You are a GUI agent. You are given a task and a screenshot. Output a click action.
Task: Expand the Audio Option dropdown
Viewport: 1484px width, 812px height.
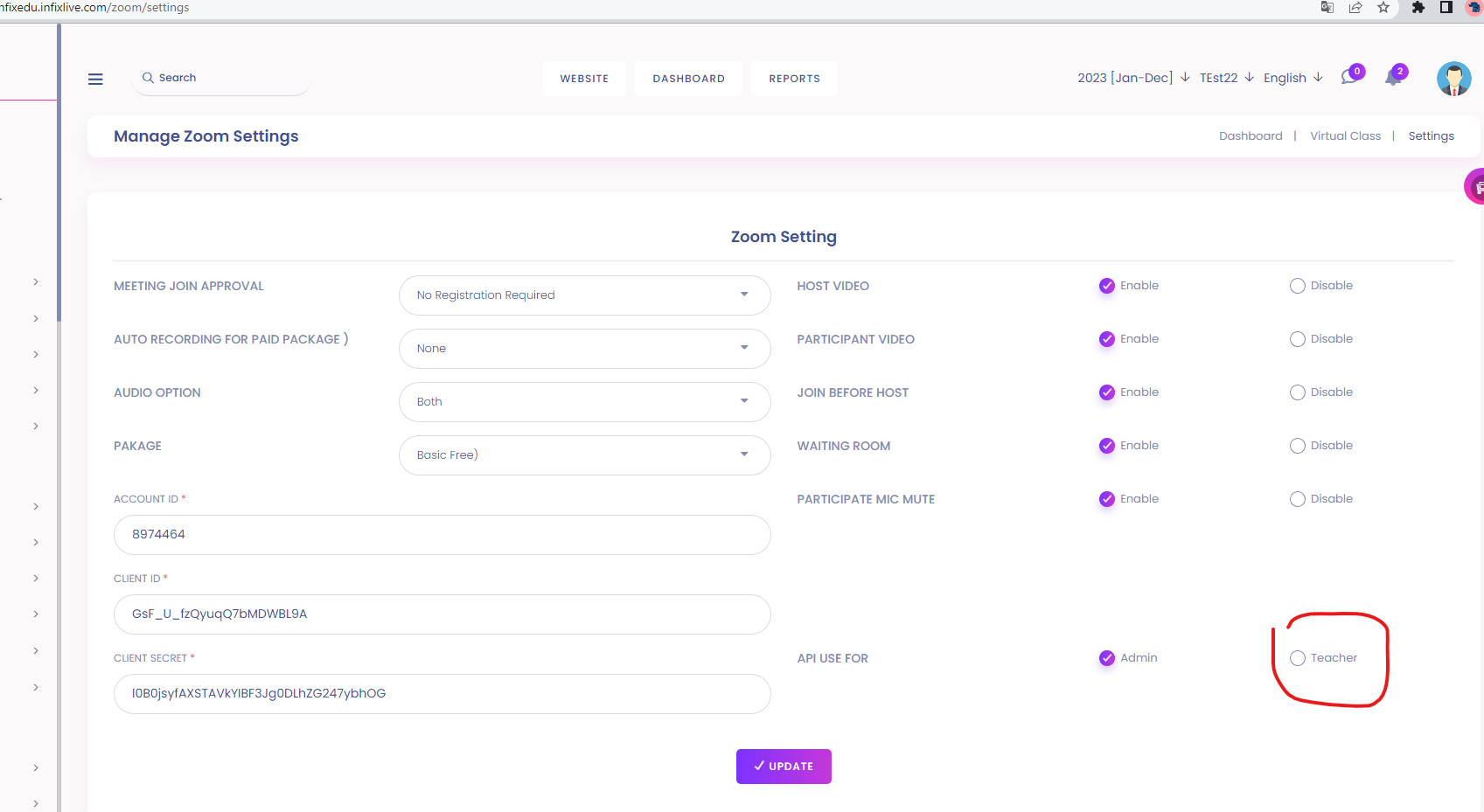[584, 402]
